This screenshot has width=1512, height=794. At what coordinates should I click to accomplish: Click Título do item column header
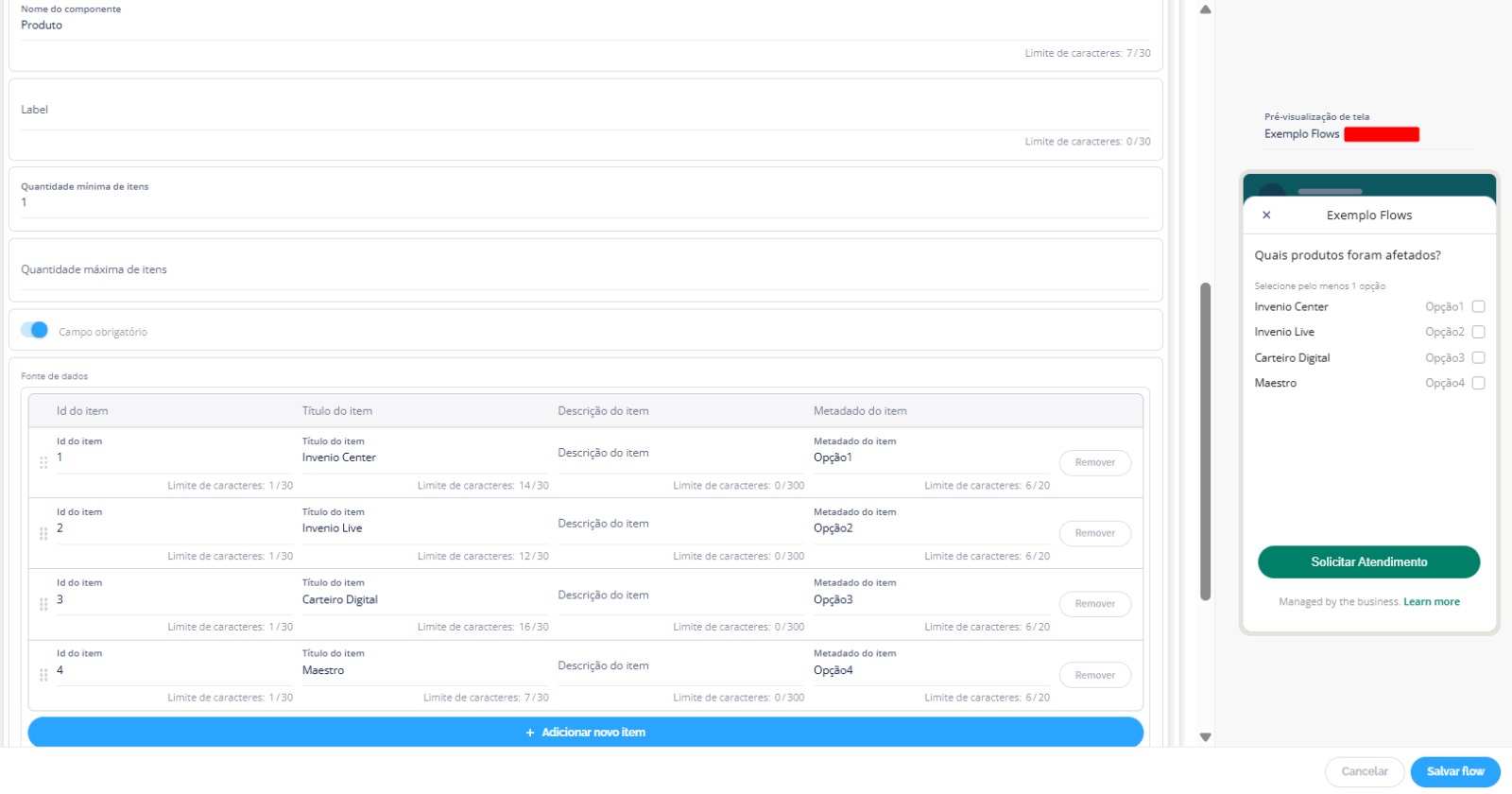(x=337, y=411)
